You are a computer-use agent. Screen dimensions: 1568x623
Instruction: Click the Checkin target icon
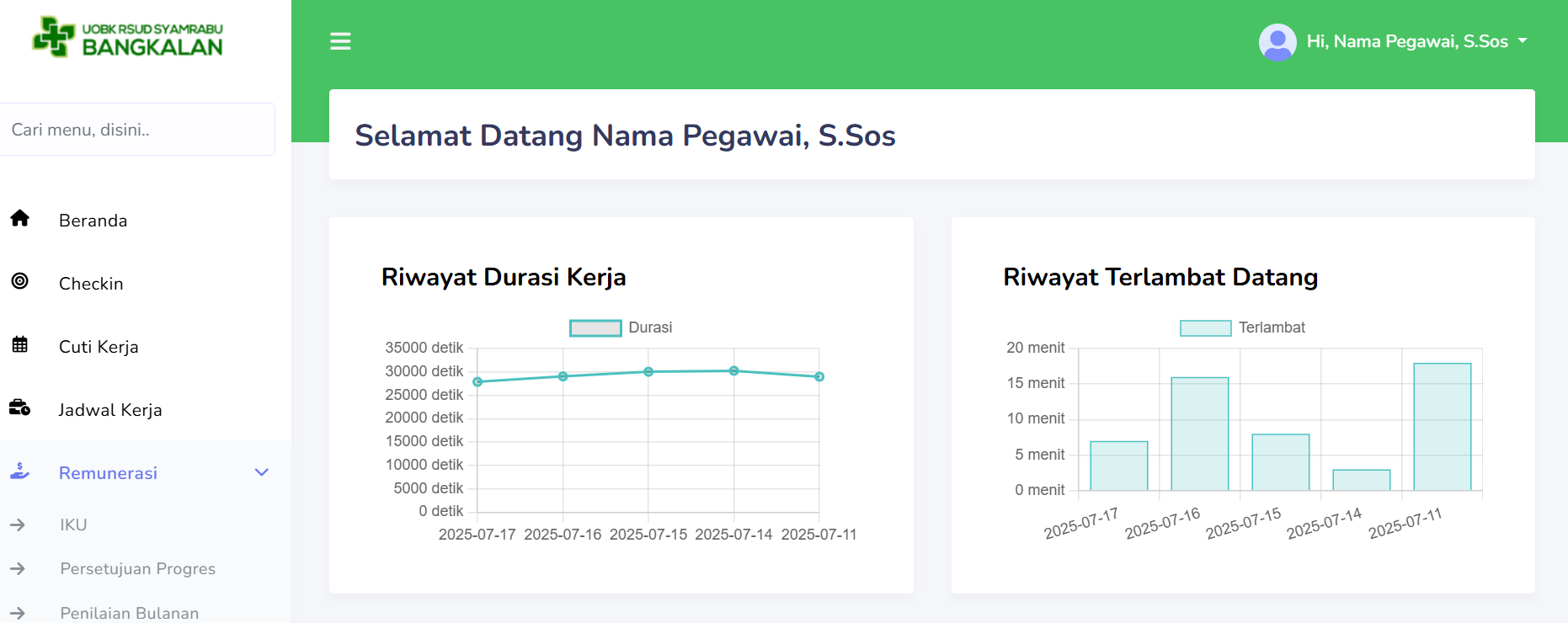click(20, 282)
